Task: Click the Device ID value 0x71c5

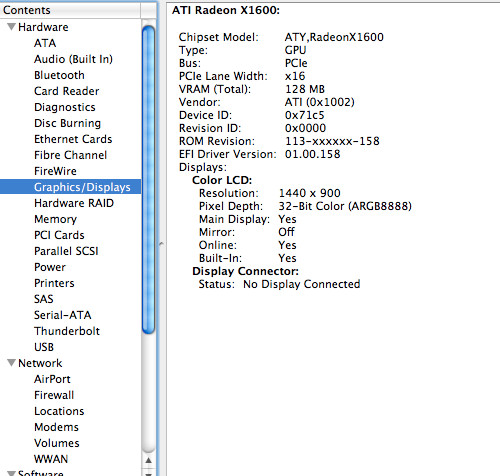Action: click(x=304, y=115)
